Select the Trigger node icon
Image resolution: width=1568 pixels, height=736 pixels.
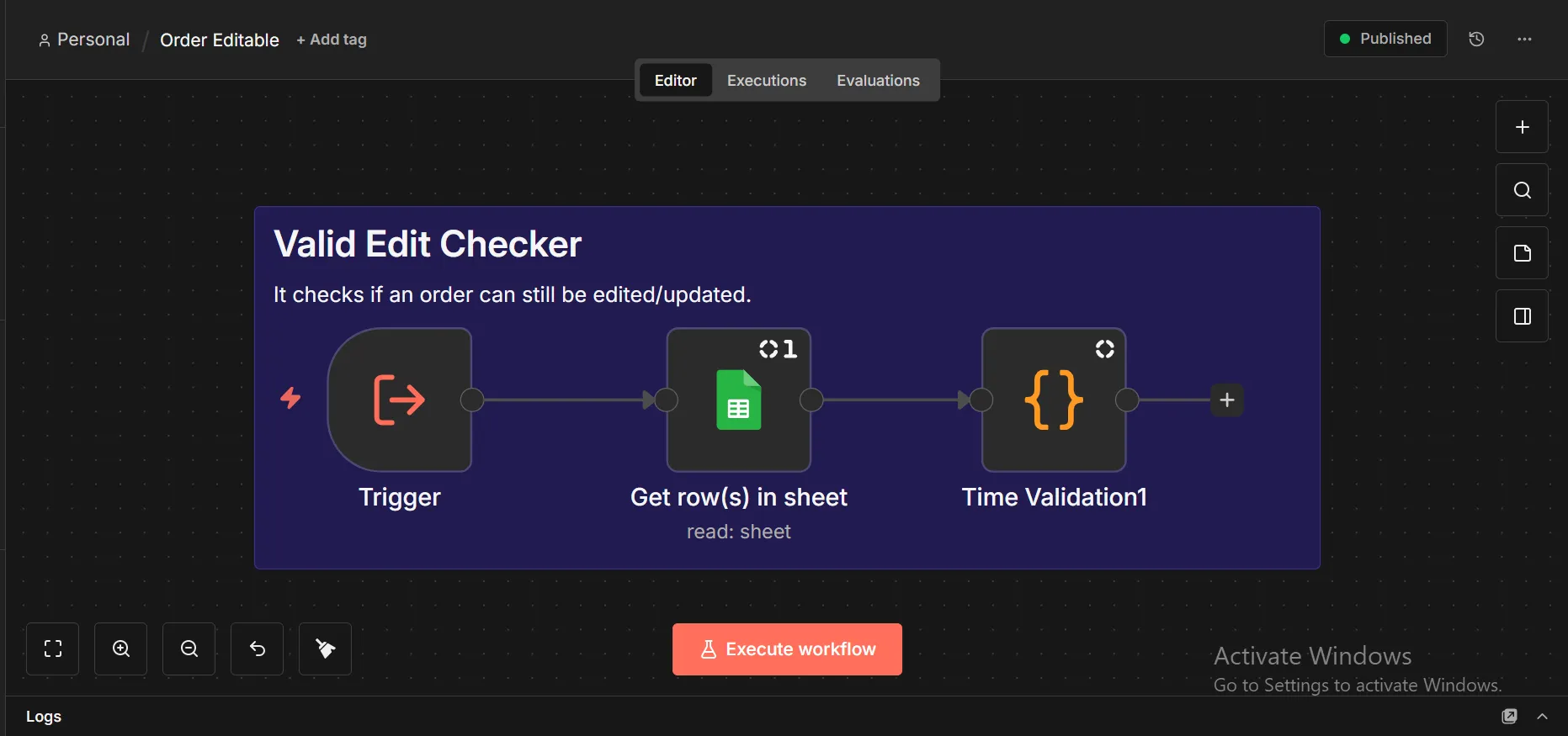coord(399,400)
